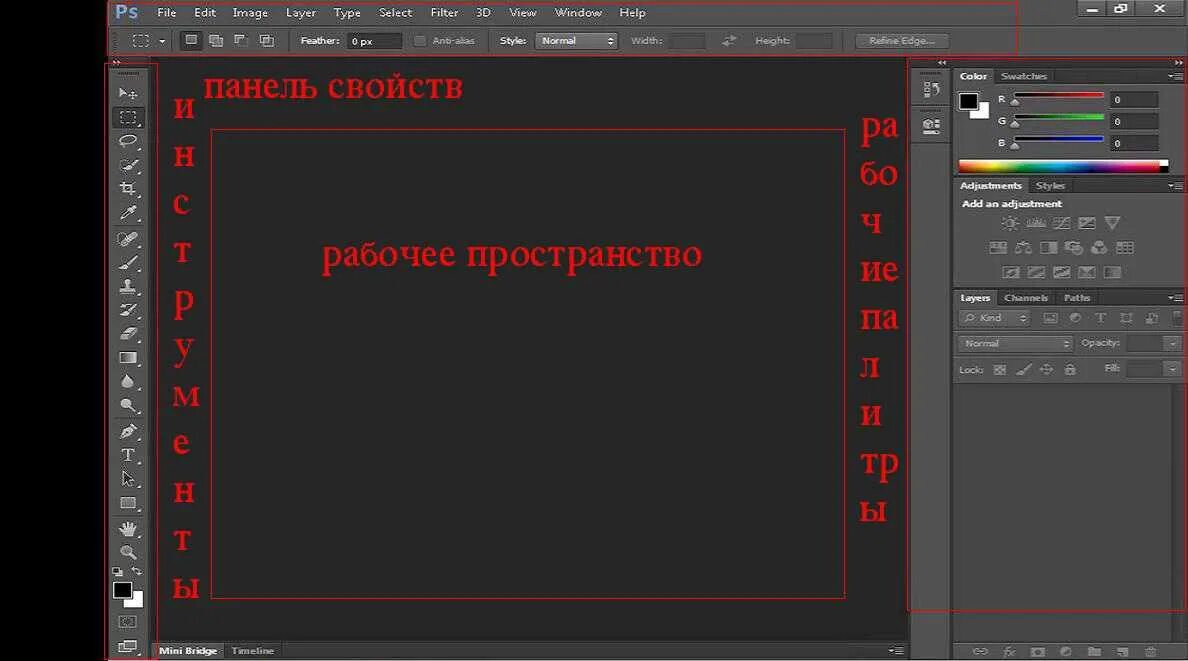Toggle Lock image pixels brush icon
The height and width of the screenshot is (661, 1188).
coord(1024,370)
